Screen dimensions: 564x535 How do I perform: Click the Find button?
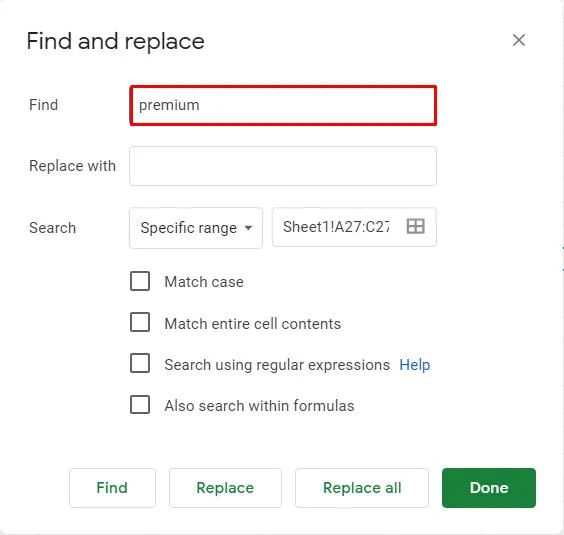click(112, 488)
